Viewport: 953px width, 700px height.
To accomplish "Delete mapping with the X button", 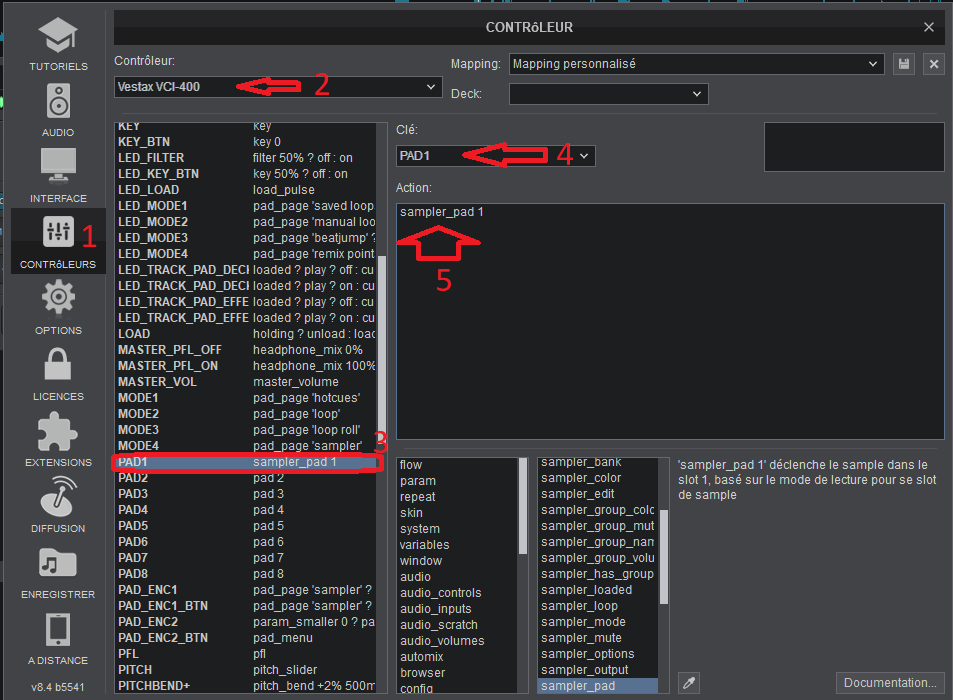I will (933, 64).
